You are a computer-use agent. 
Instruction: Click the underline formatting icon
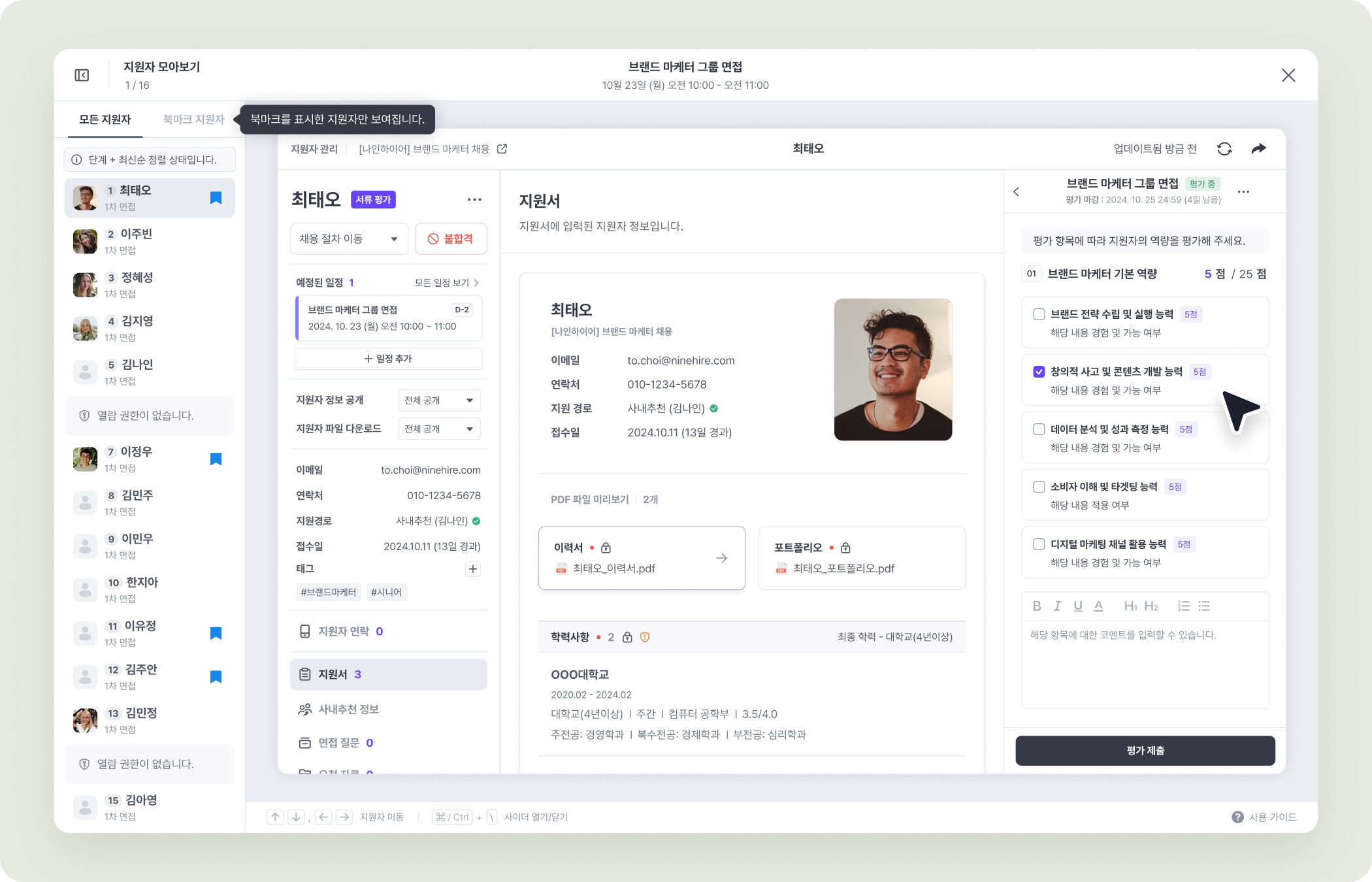point(1078,606)
